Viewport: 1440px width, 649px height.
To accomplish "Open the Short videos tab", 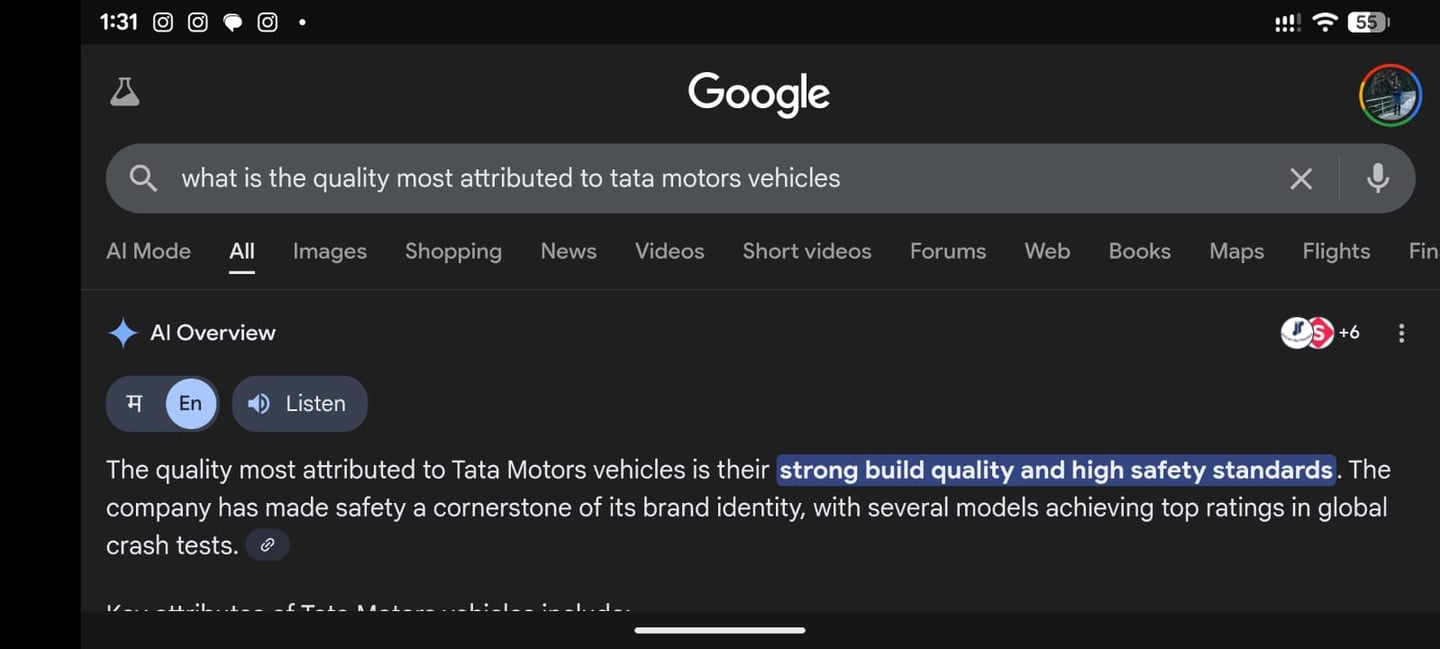I will click(x=806, y=251).
